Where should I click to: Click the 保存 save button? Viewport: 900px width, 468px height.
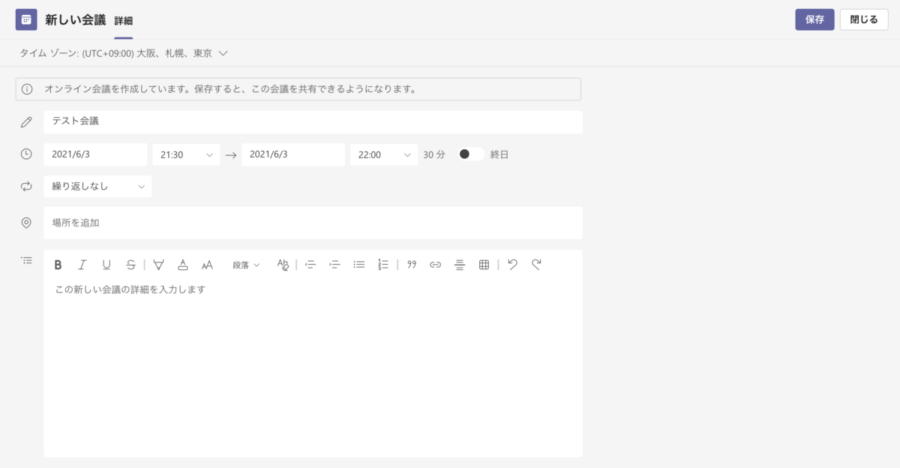[x=814, y=20]
